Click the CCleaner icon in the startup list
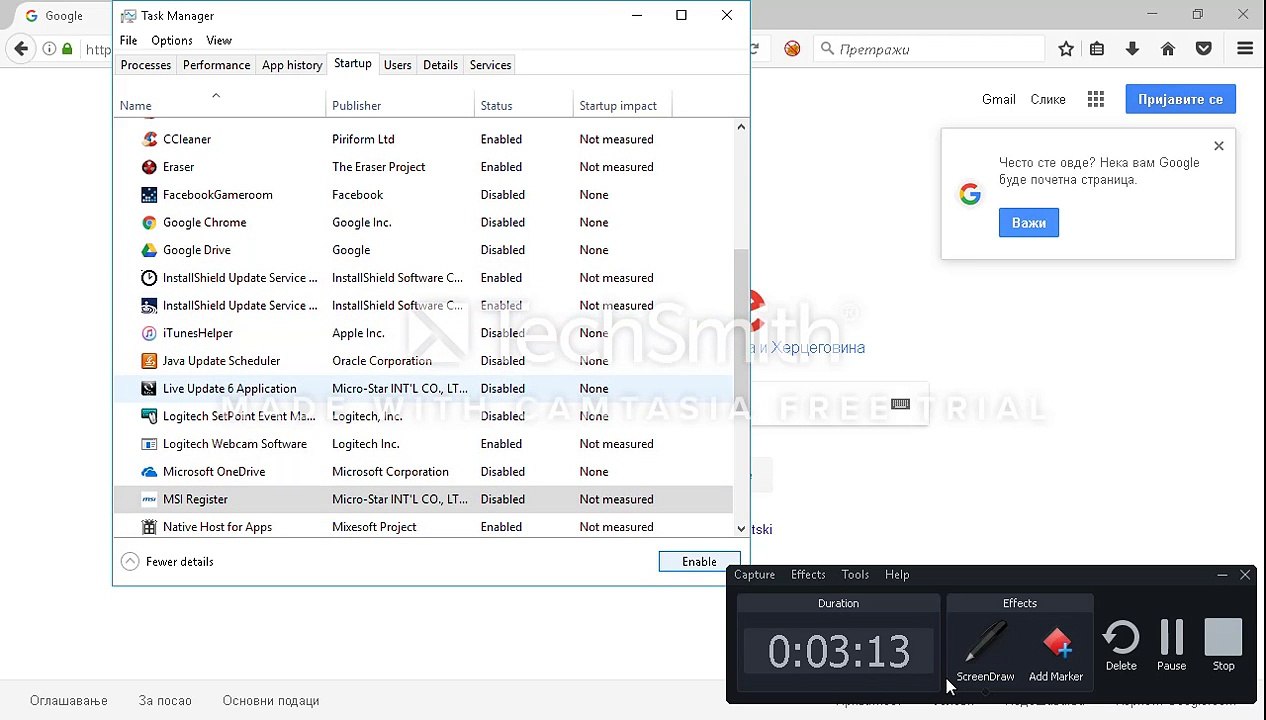 (149, 139)
